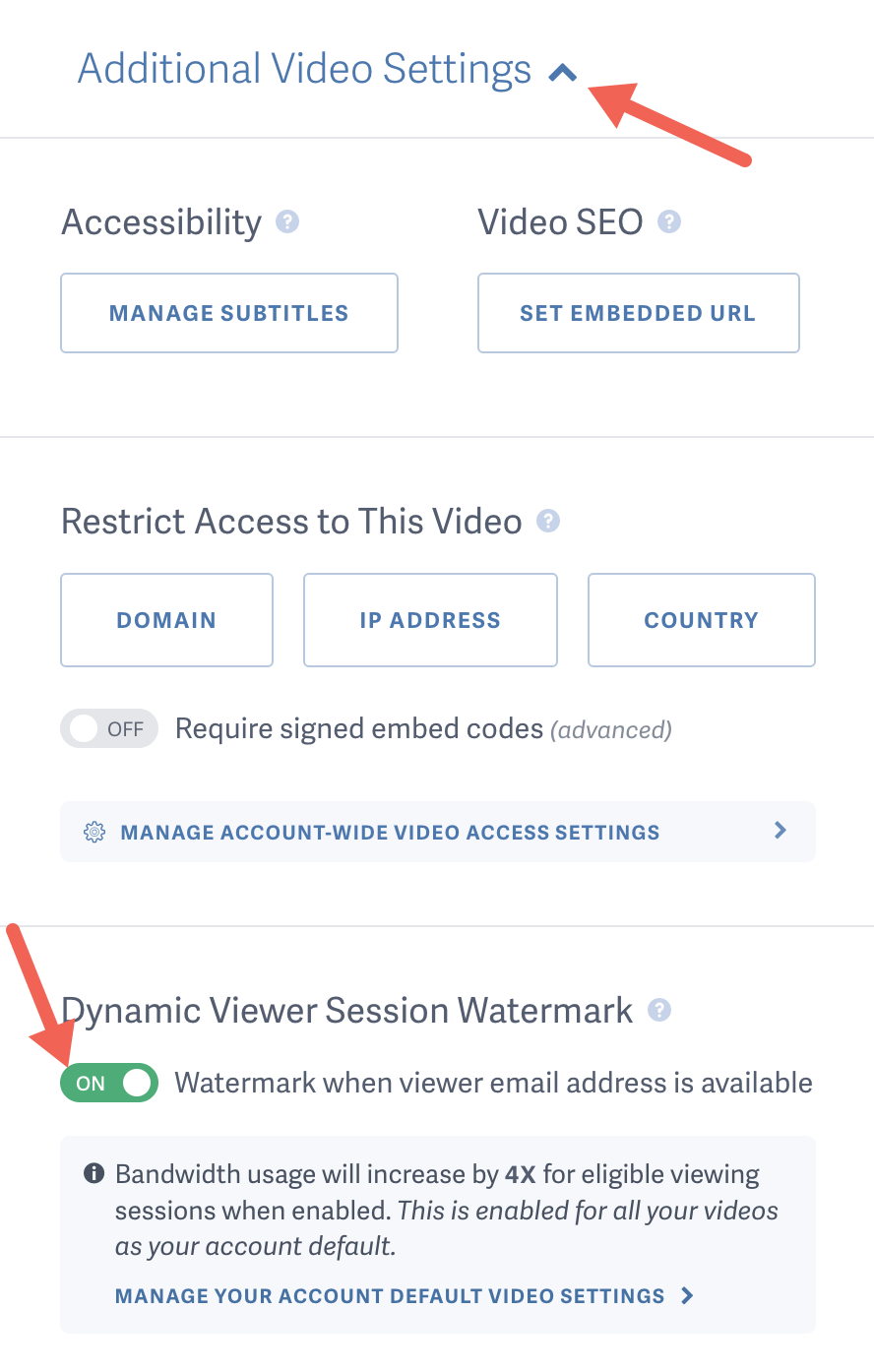Open Manage Subtitles
Viewport: 874px width, 1372px height.
pyautogui.click(x=228, y=312)
